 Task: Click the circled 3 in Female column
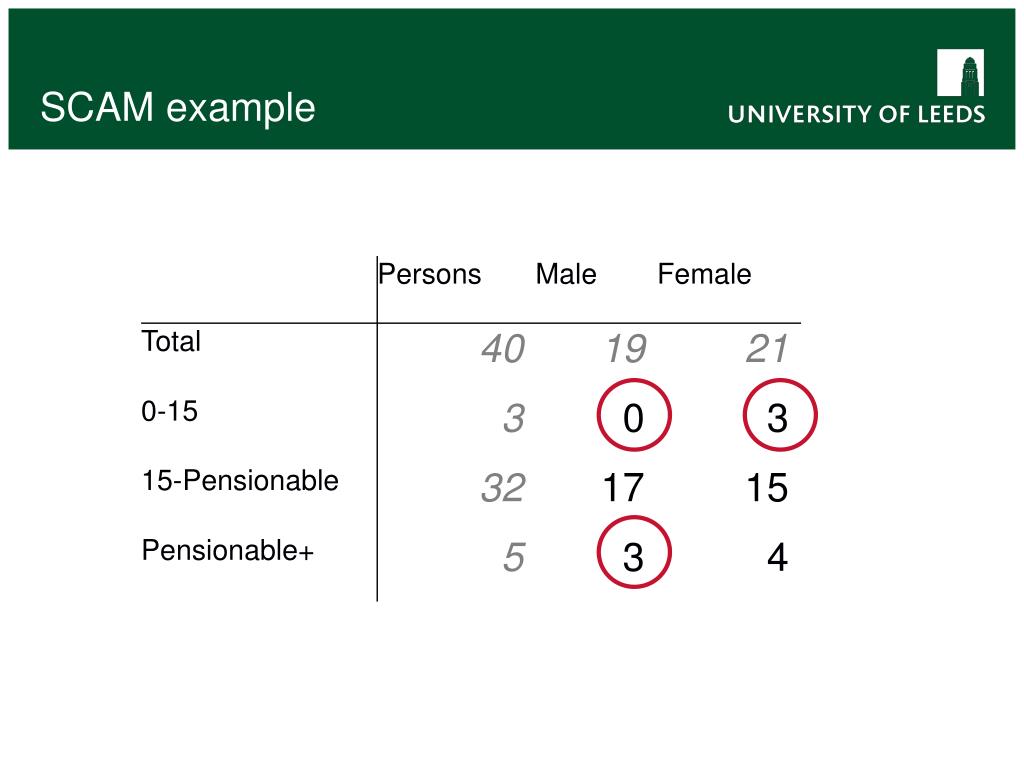780,415
